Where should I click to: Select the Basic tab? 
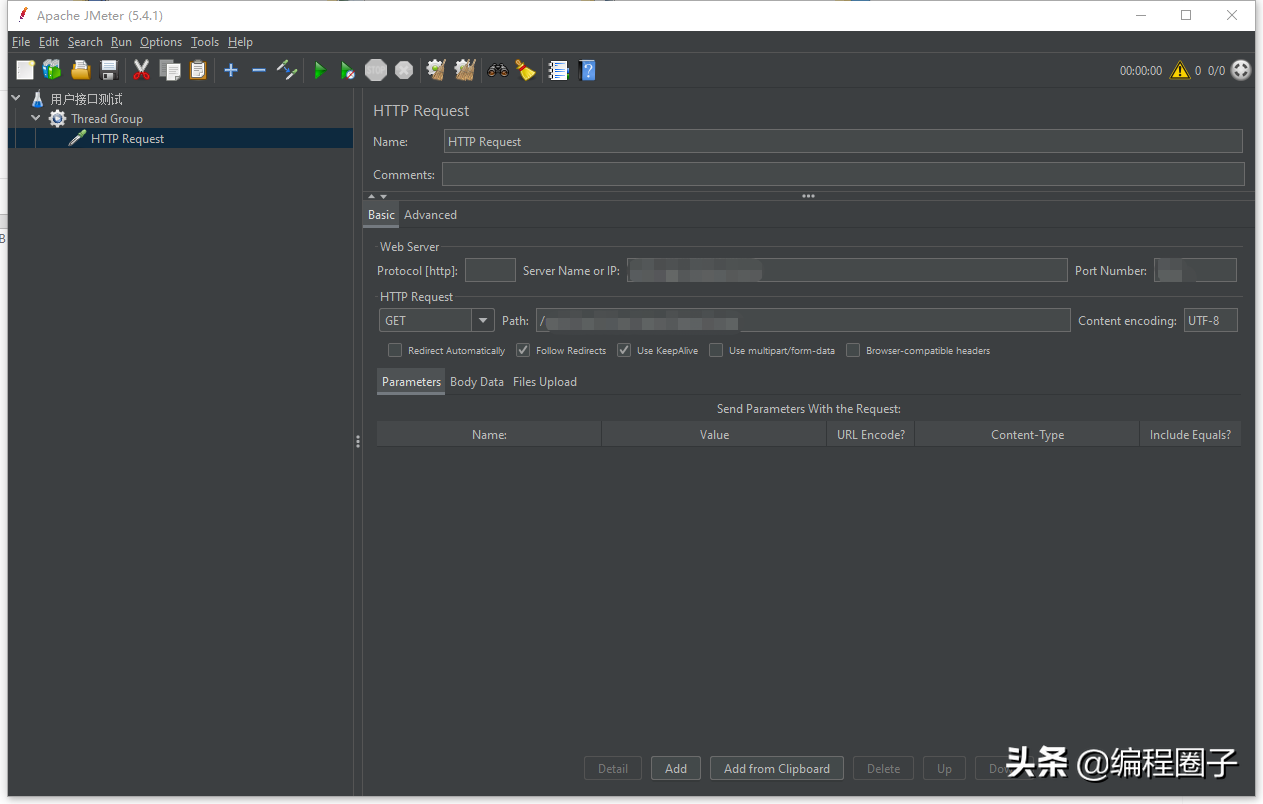(381, 215)
